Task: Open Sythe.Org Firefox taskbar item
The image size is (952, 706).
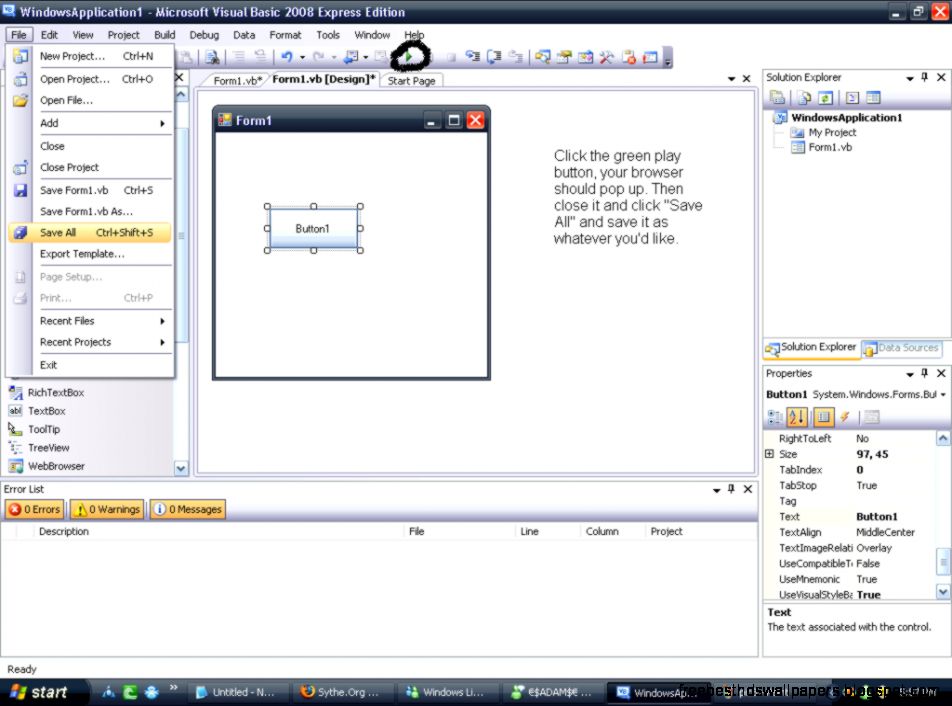Action: (x=341, y=692)
